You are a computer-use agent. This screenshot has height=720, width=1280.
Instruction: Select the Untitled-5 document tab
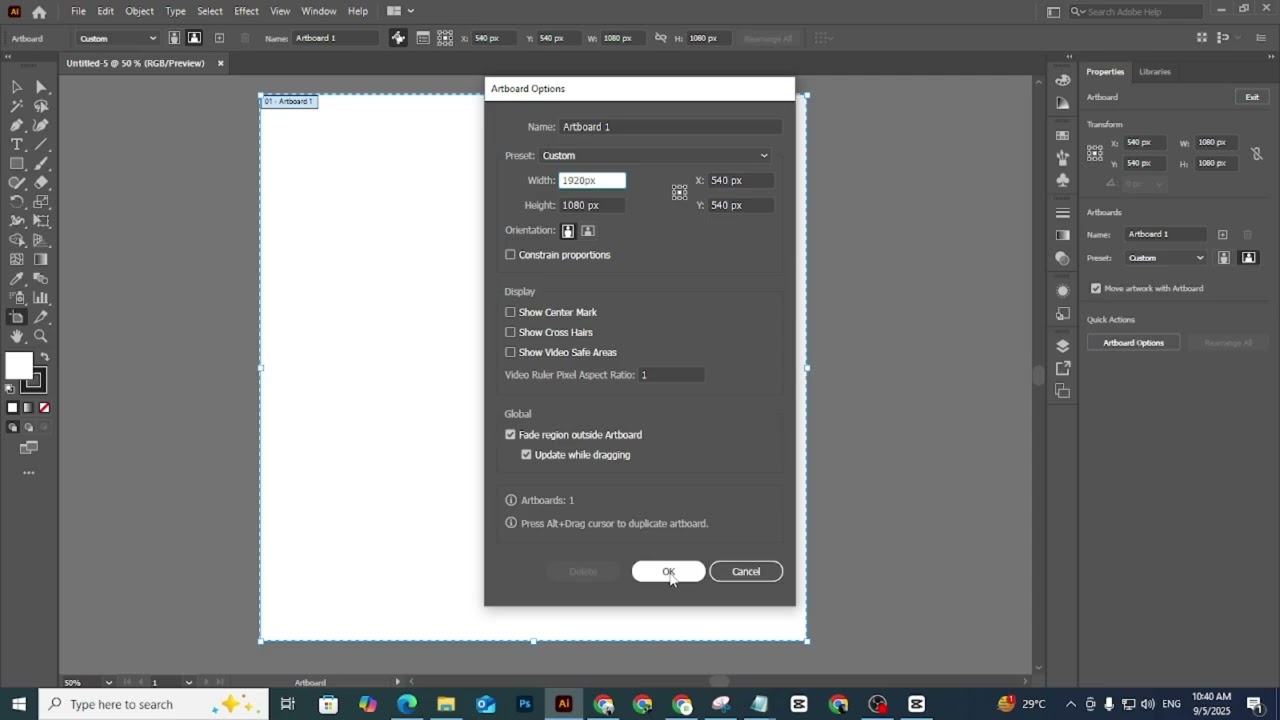pos(135,63)
